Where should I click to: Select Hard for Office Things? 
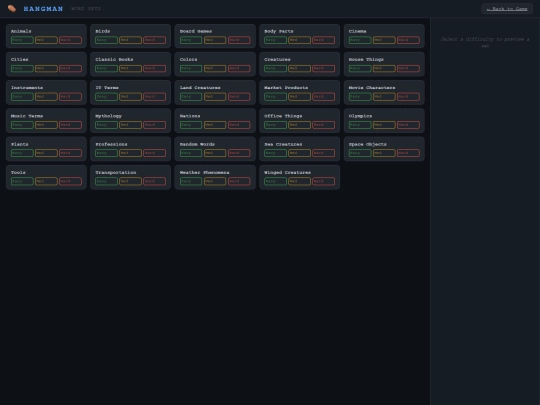(x=324, y=125)
